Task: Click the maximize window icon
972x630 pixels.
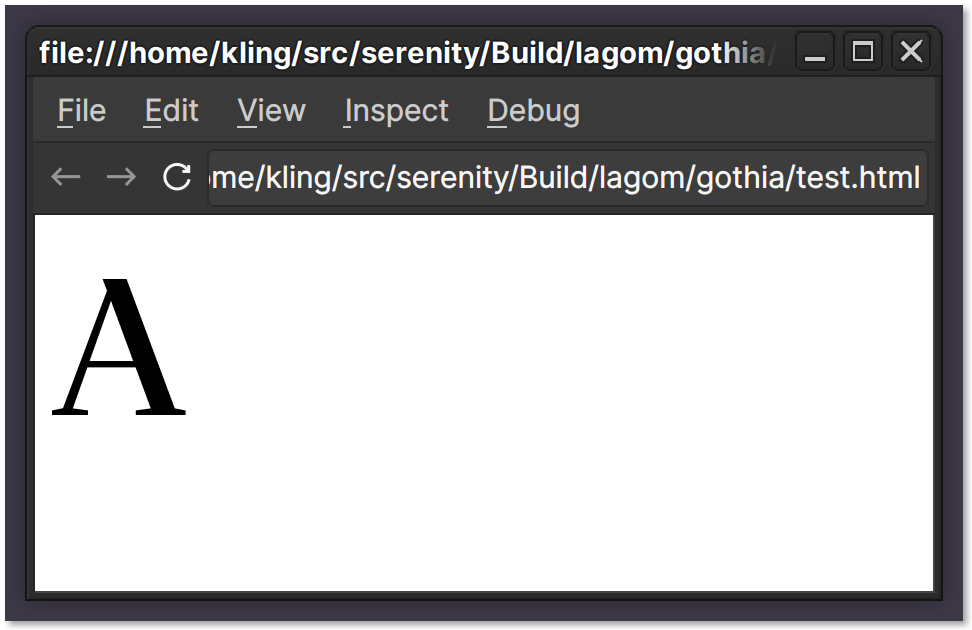Action: 862,52
